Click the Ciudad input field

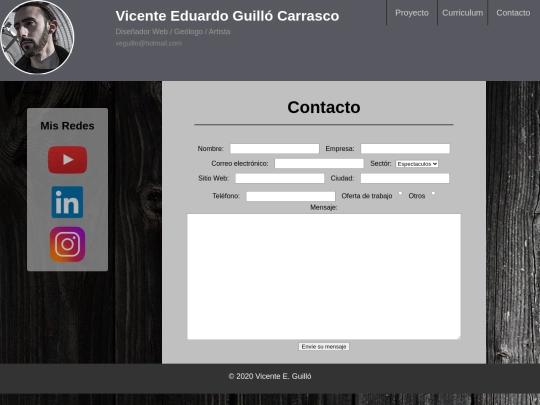pos(405,178)
